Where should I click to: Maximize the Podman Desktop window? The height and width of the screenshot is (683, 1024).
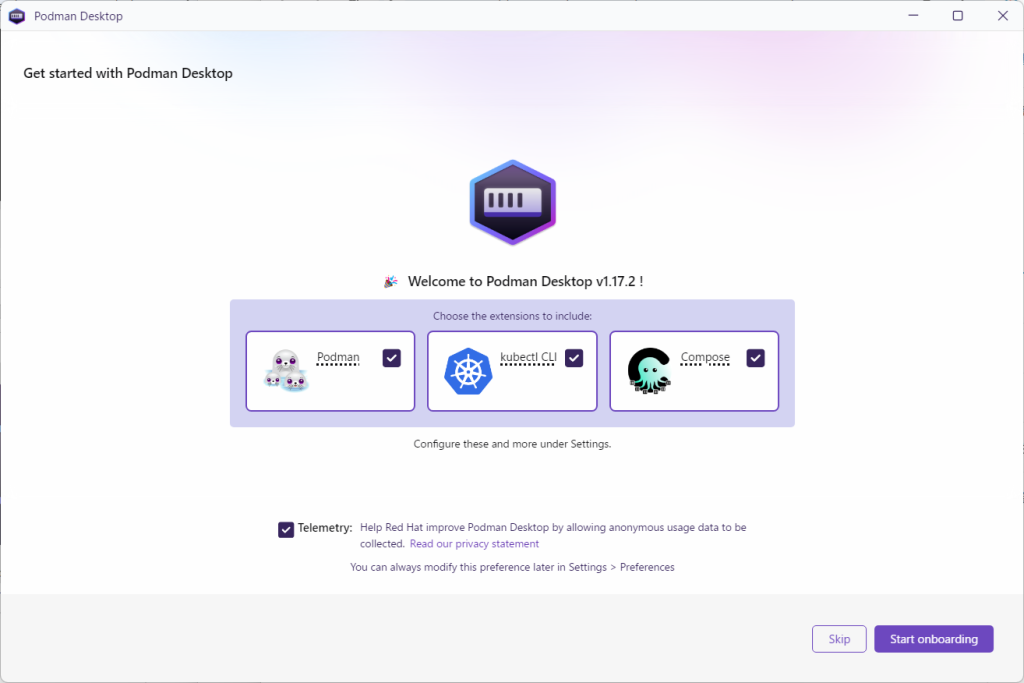pos(957,16)
